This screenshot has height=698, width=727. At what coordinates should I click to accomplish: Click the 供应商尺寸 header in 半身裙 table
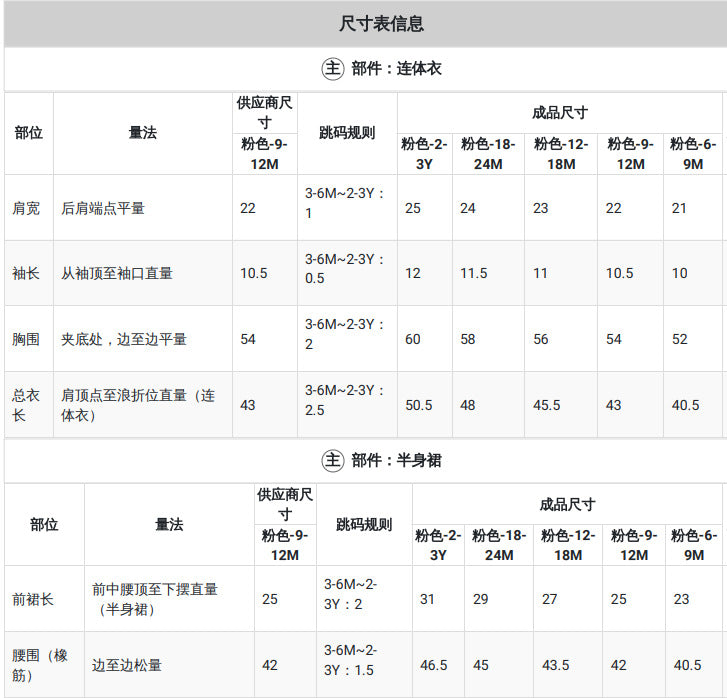(285, 504)
